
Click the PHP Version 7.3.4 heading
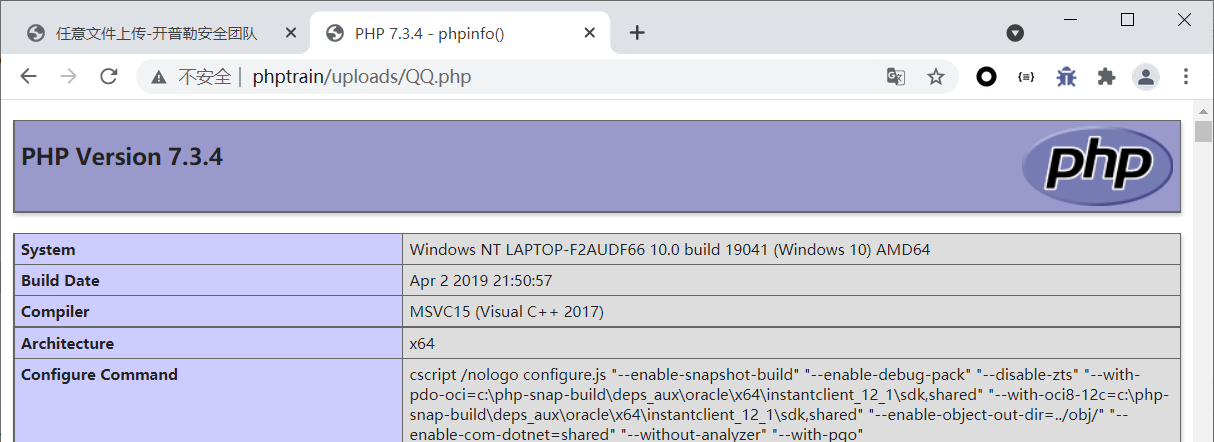[x=122, y=157]
